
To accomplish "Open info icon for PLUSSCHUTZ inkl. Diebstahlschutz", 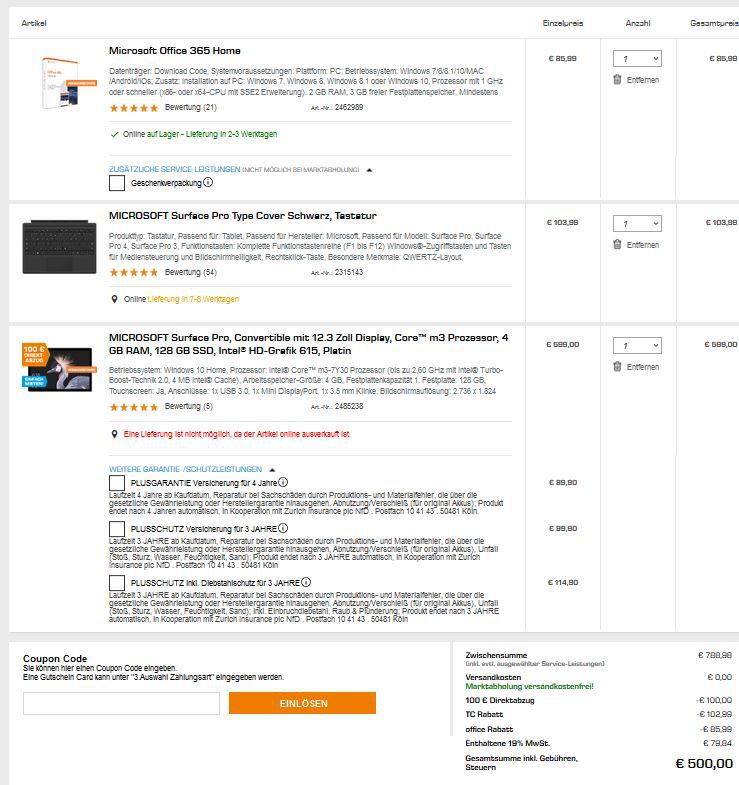I will (x=306, y=582).
